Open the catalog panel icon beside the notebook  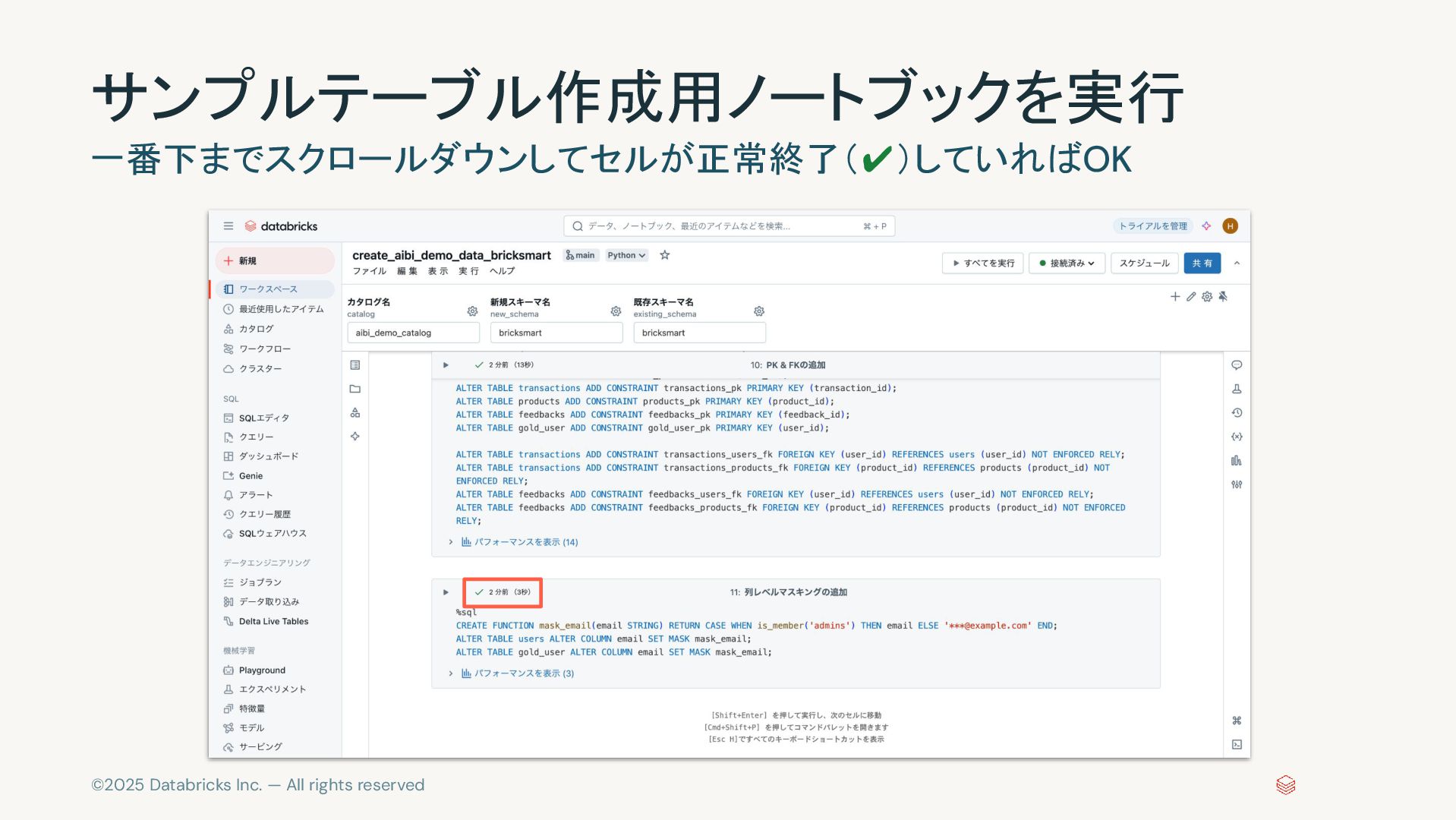click(355, 413)
